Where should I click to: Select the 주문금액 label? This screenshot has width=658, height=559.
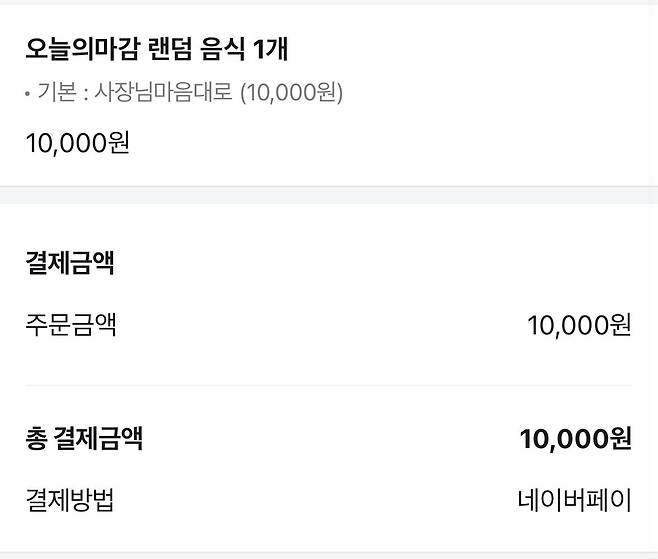click(70, 324)
